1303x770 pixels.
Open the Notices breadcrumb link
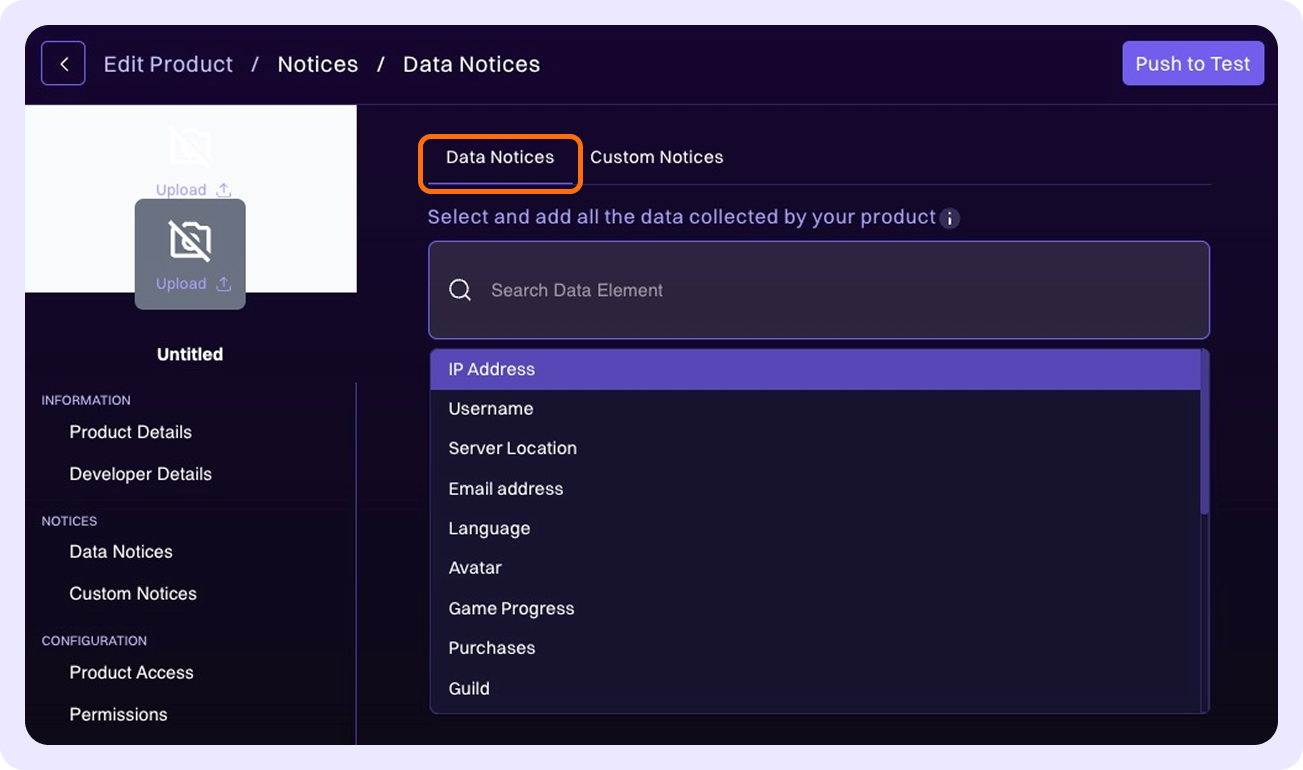317,64
